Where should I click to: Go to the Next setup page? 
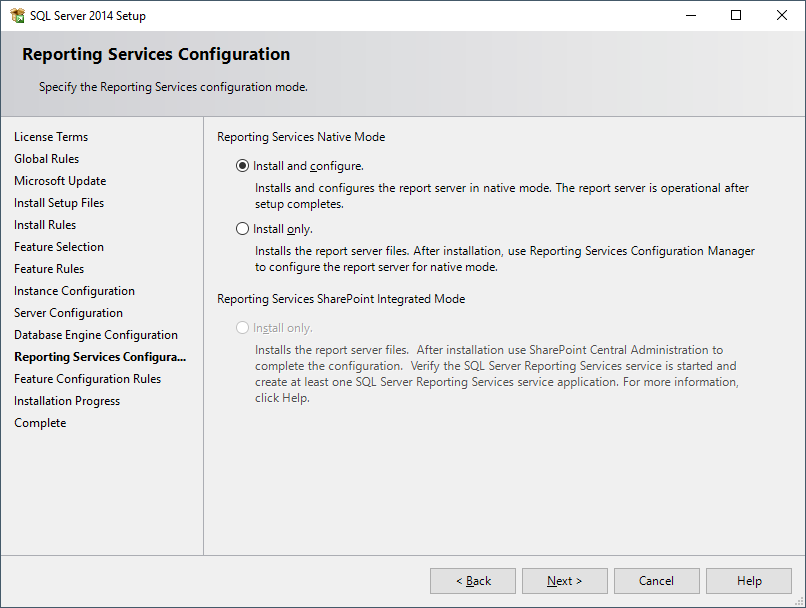click(x=564, y=581)
